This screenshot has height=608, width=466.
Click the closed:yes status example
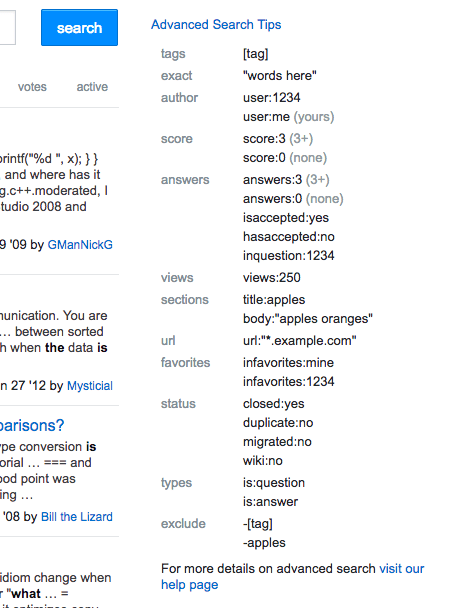[x=274, y=404]
